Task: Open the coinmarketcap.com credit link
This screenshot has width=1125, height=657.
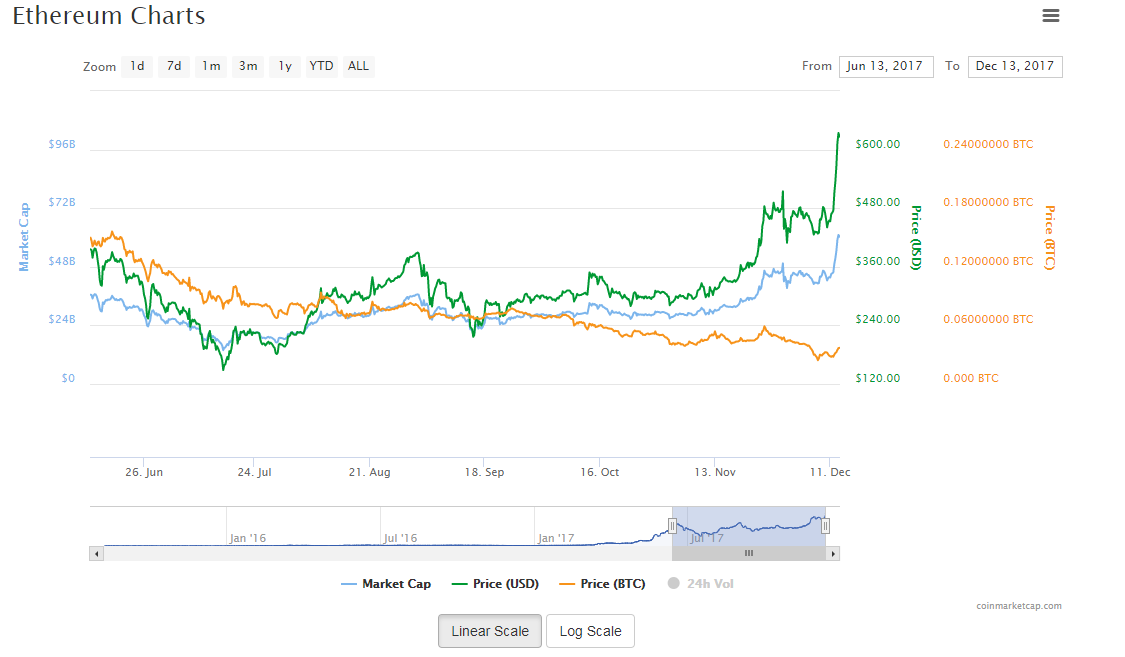Action: pos(1019,606)
